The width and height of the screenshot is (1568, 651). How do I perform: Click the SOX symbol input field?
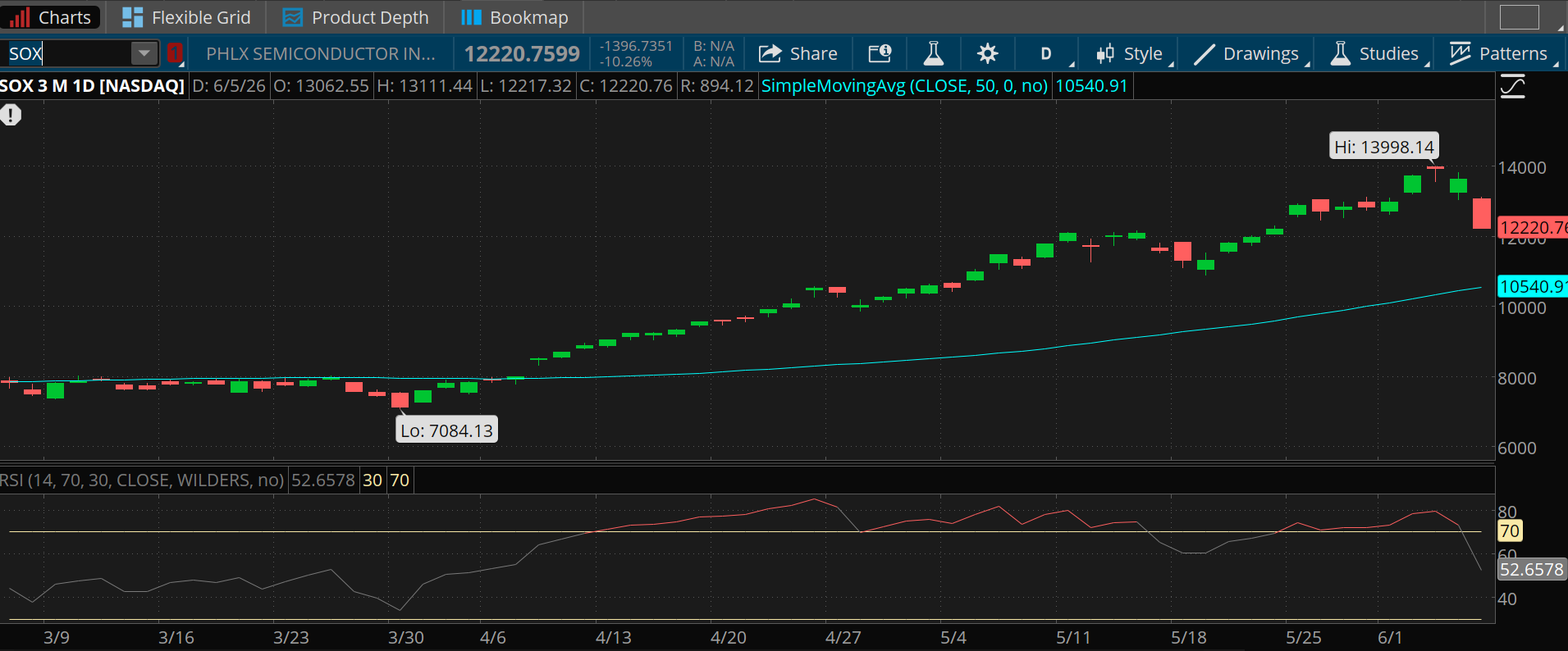pos(67,53)
